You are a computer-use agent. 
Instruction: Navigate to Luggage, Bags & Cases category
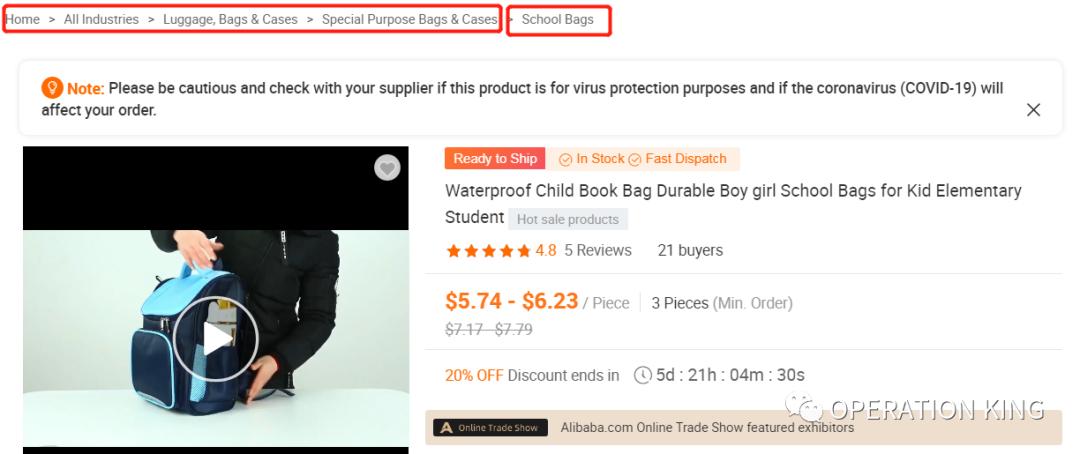(230, 19)
